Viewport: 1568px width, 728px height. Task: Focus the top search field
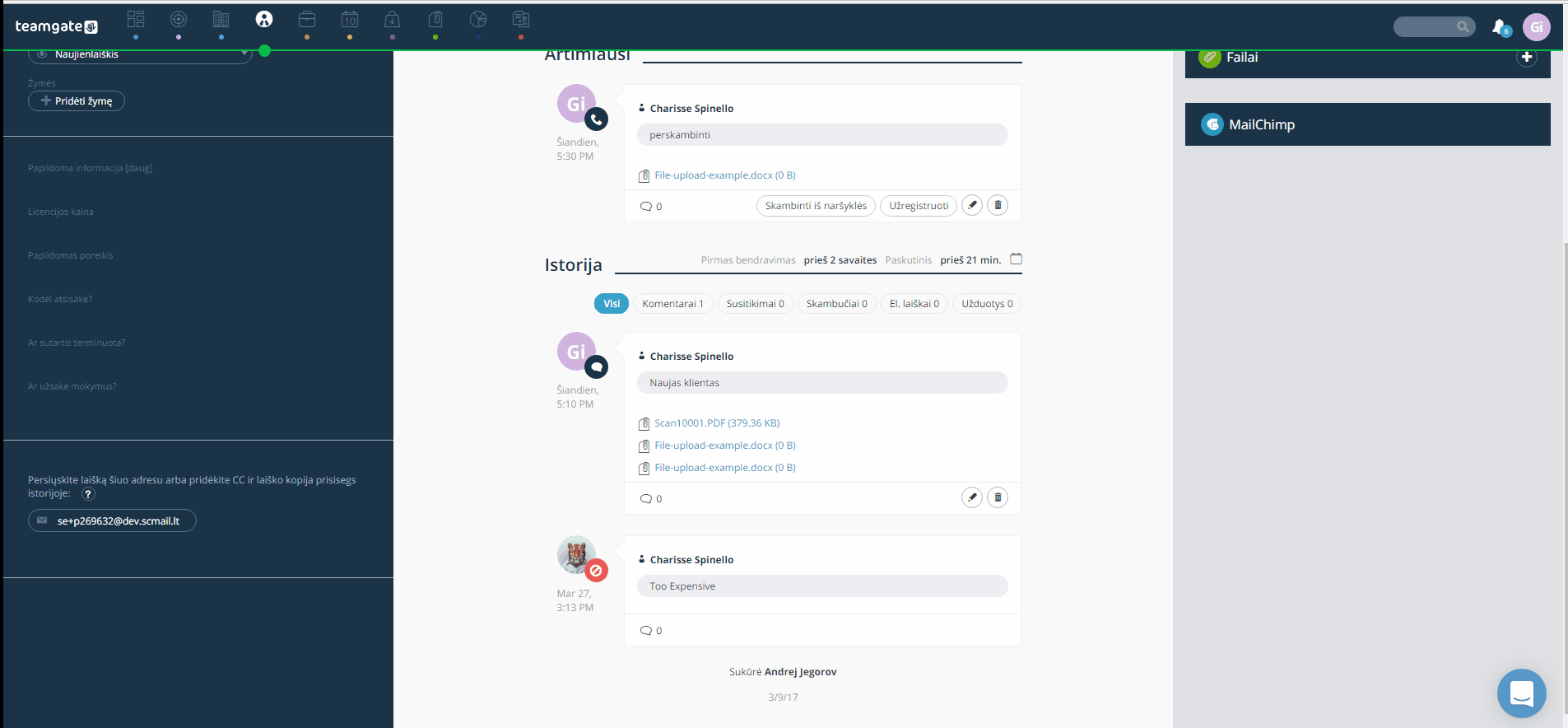pyautogui.click(x=1434, y=27)
